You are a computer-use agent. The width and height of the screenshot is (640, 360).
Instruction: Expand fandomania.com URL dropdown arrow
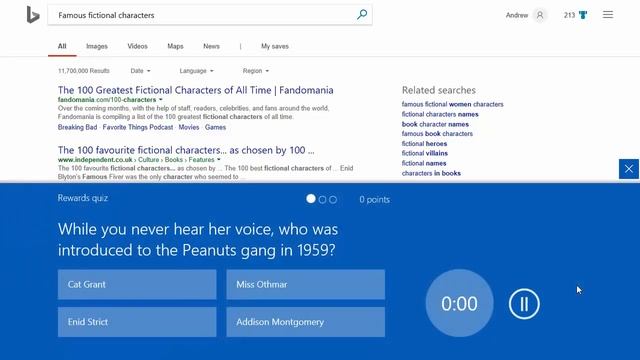(160, 100)
